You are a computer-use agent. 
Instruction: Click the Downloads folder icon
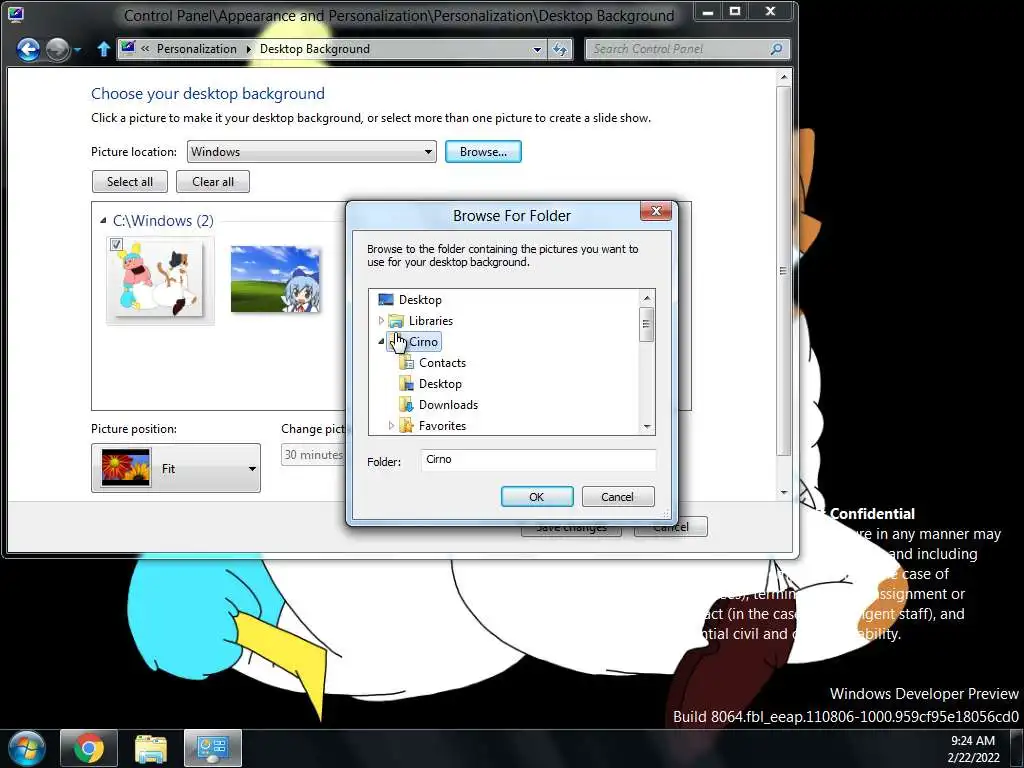click(x=406, y=404)
